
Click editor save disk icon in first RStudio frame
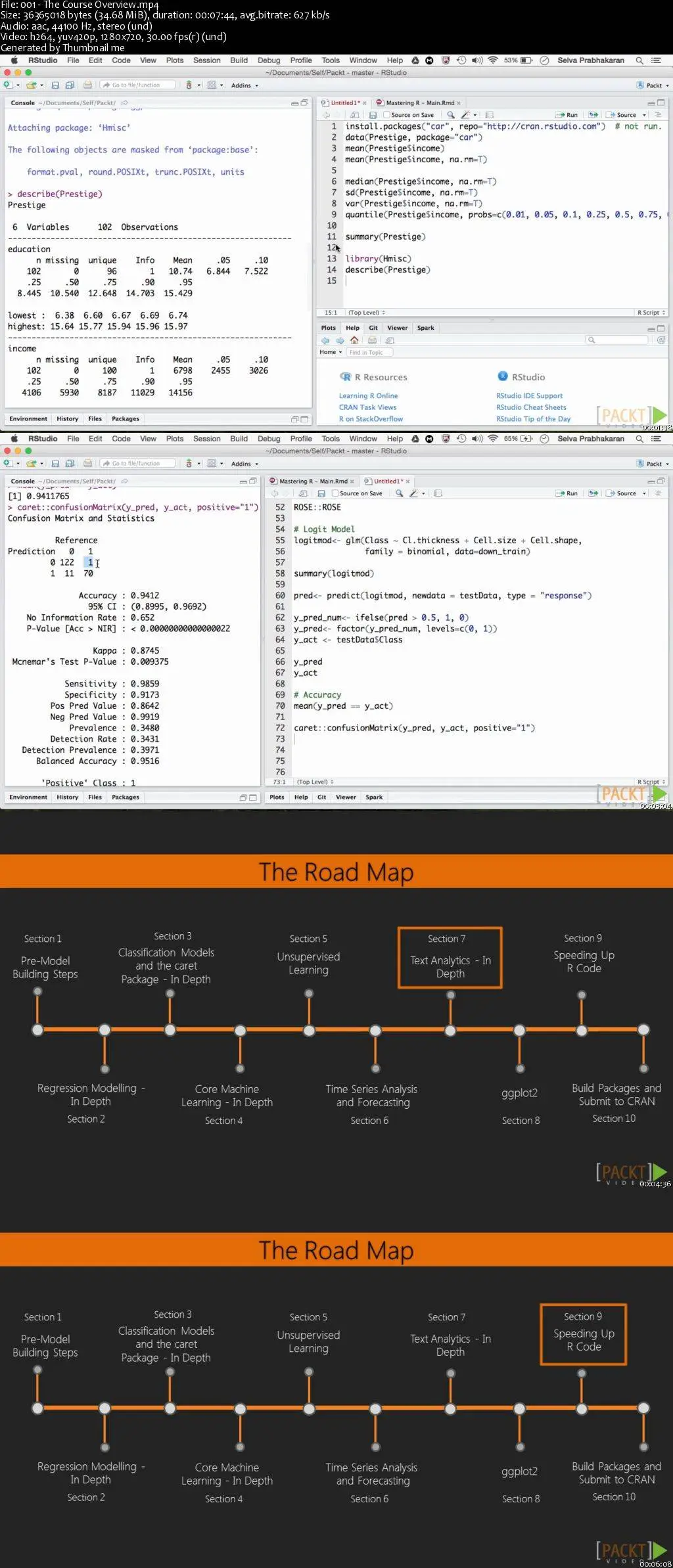point(373,114)
